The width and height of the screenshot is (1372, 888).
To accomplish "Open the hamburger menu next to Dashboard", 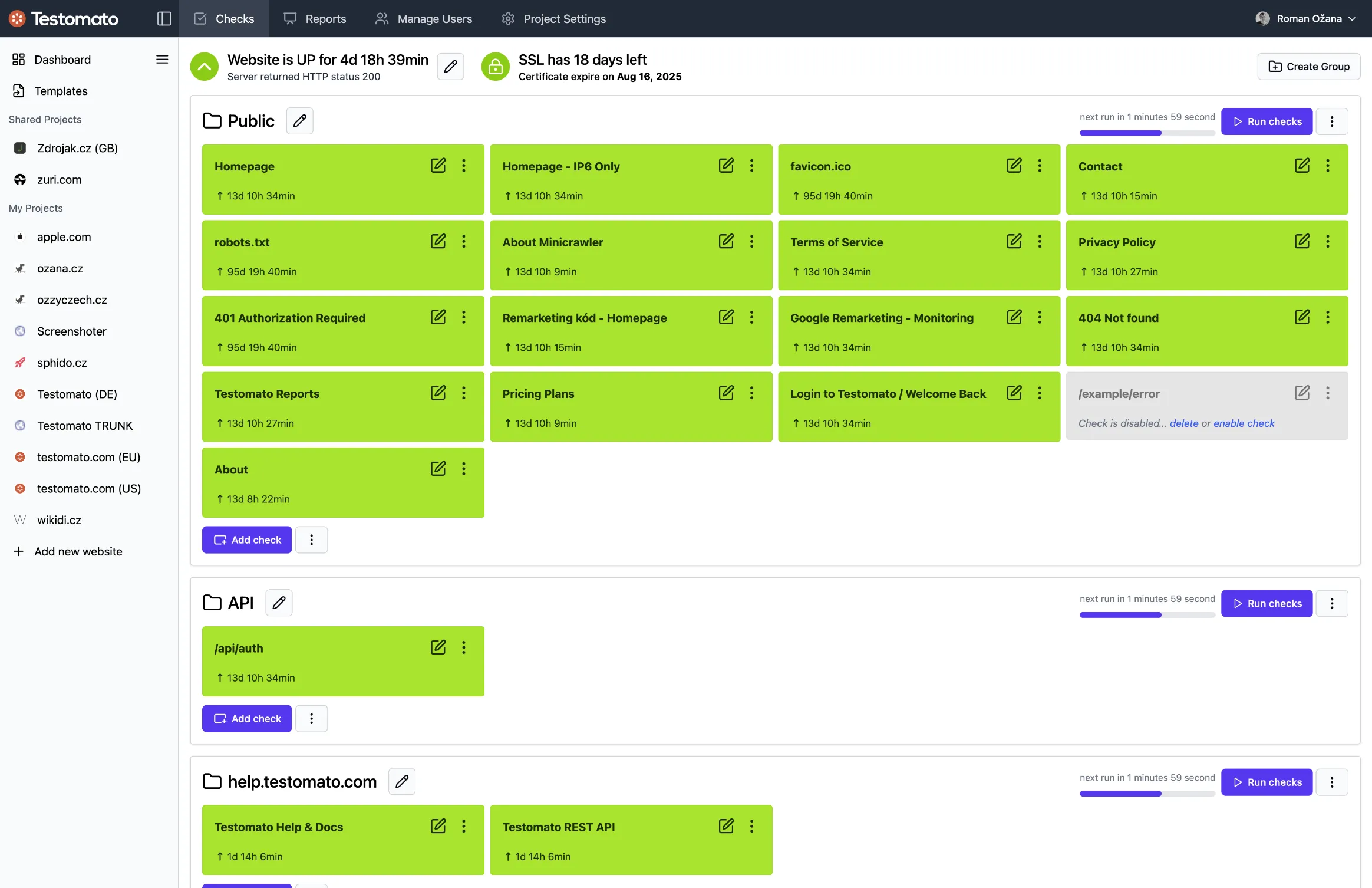I will tap(161, 59).
